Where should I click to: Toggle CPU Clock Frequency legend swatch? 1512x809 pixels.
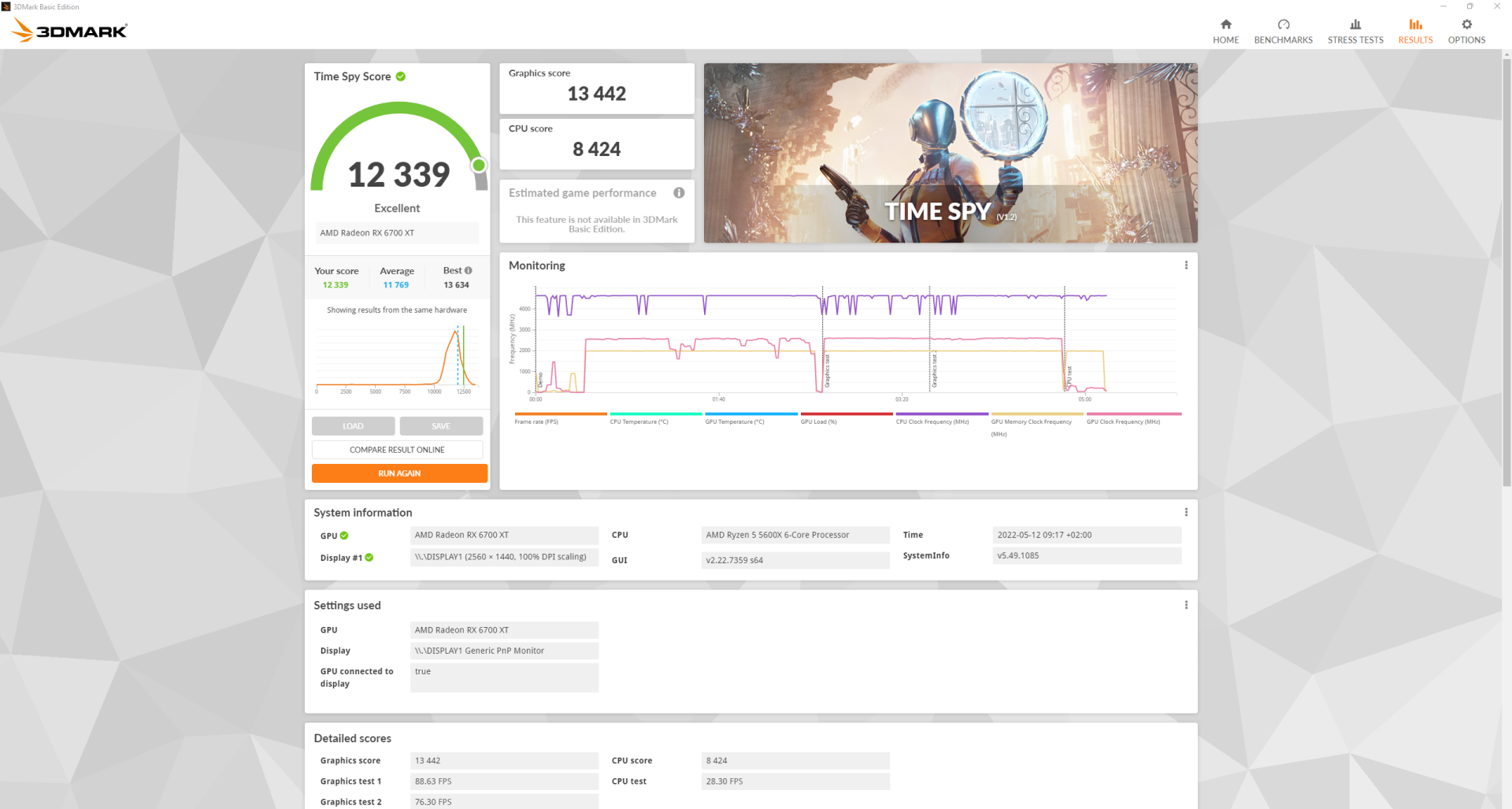click(942, 414)
